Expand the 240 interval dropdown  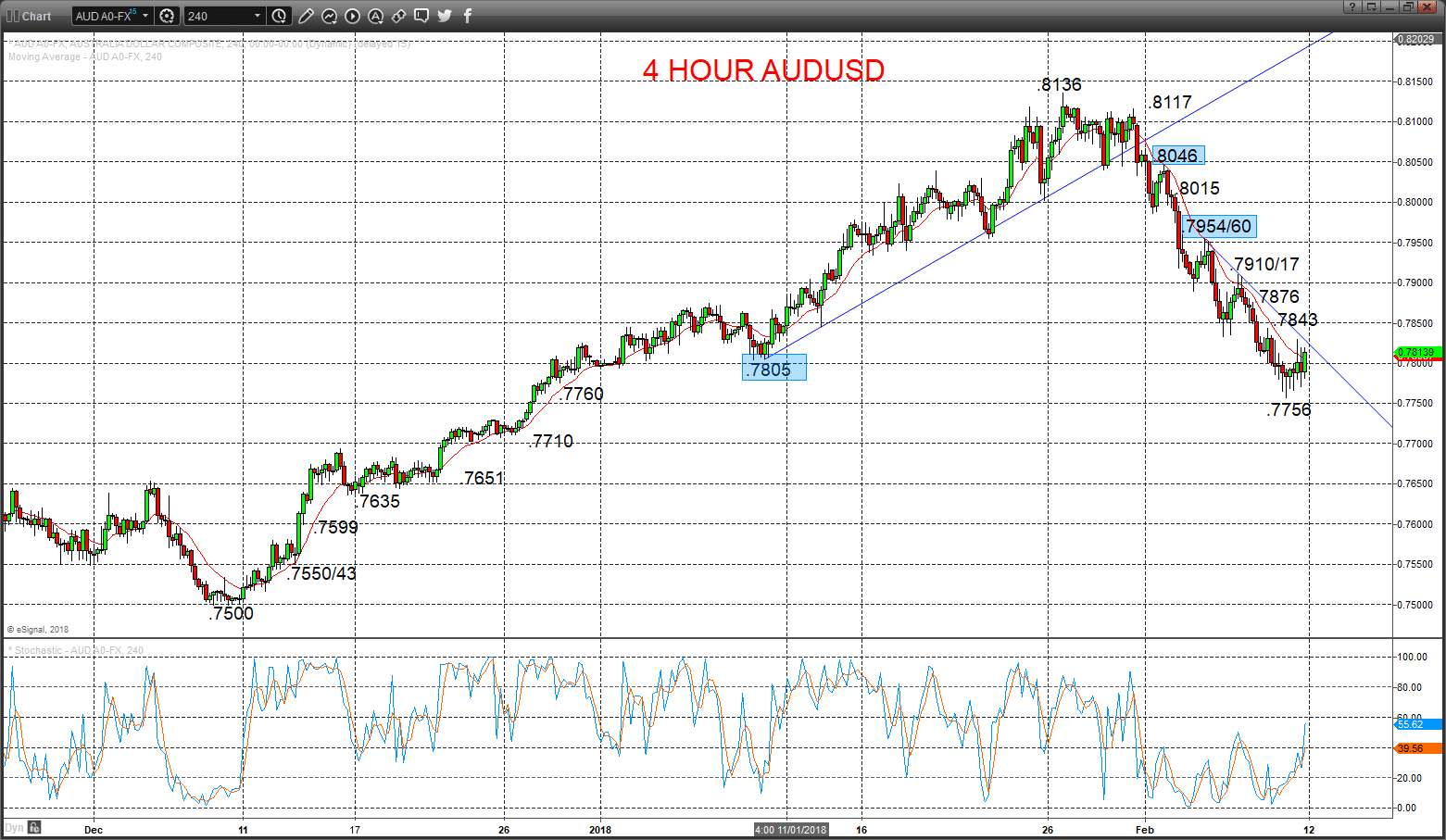[258, 16]
